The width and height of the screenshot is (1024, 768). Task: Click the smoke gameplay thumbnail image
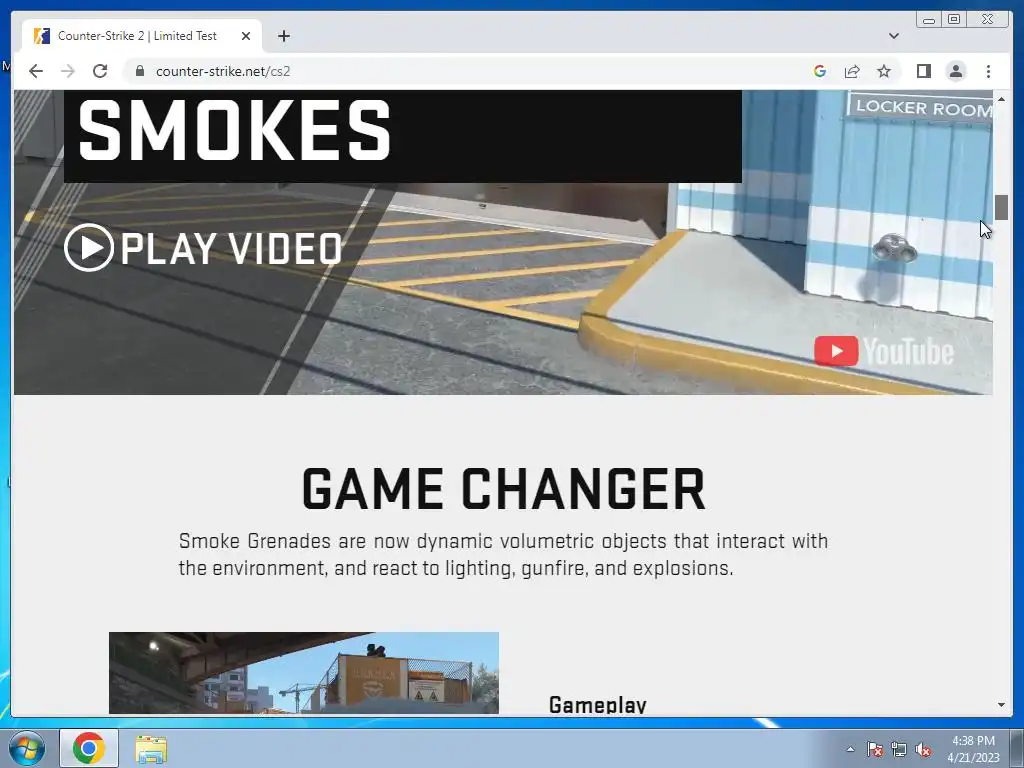pos(304,673)
